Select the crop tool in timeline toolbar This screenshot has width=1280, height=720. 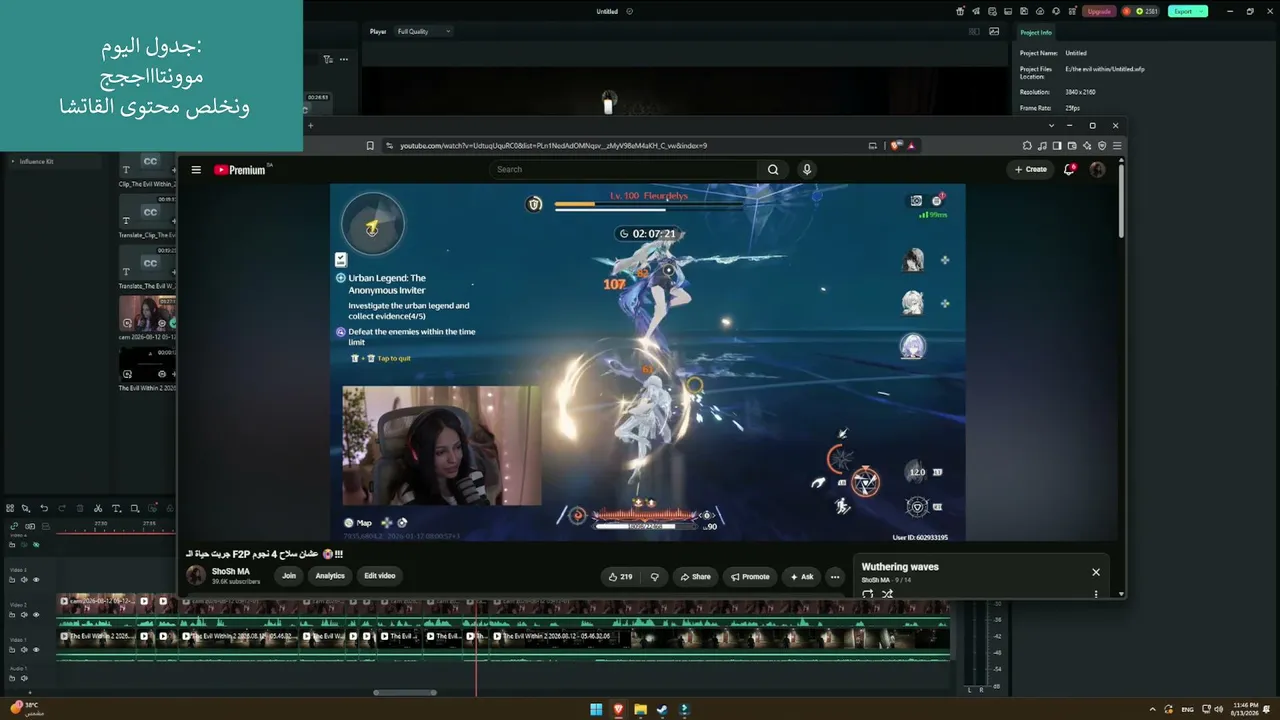coord(135,509)
